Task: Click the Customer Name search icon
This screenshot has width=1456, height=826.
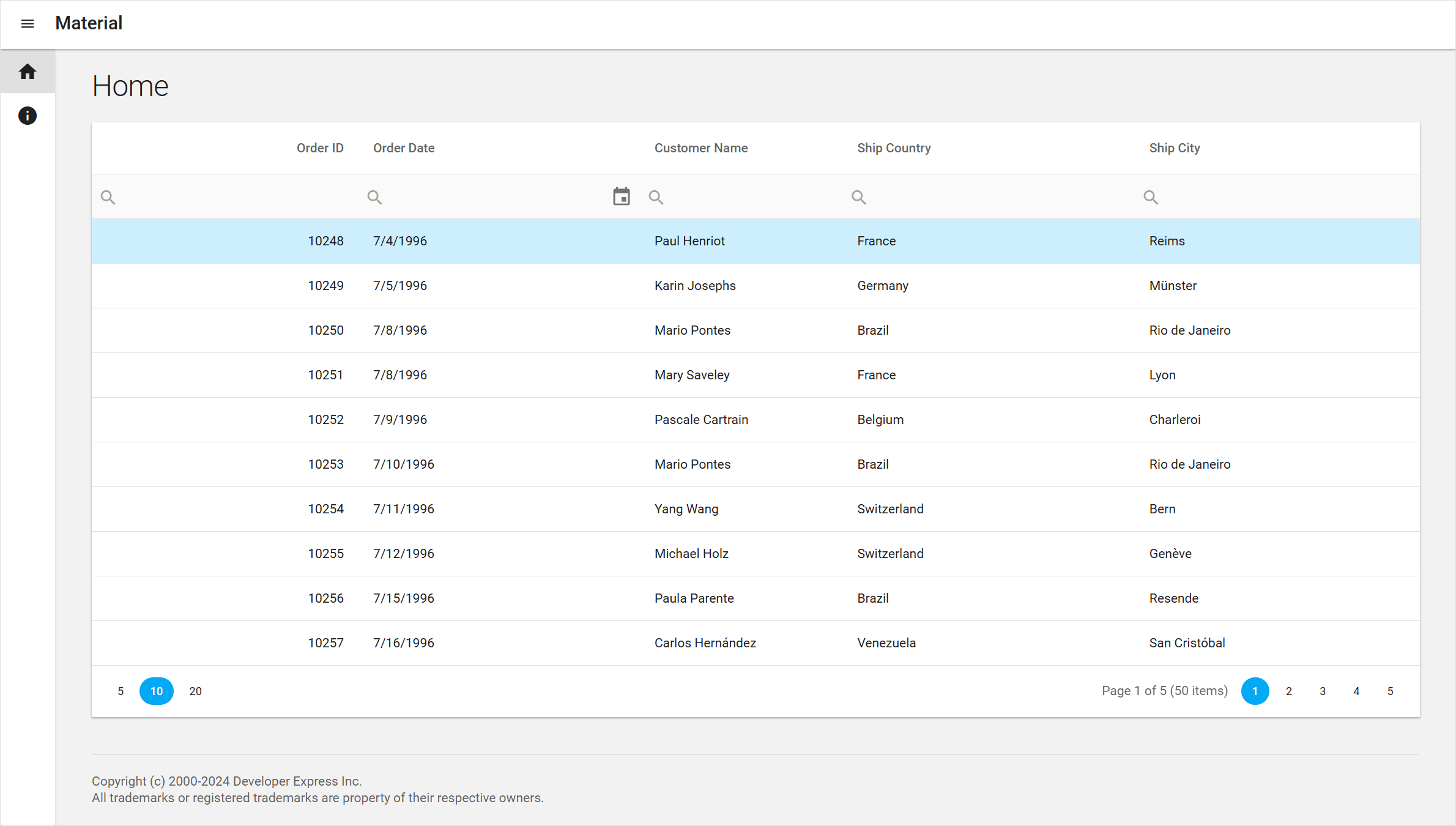Action: [x=655, y=196]
